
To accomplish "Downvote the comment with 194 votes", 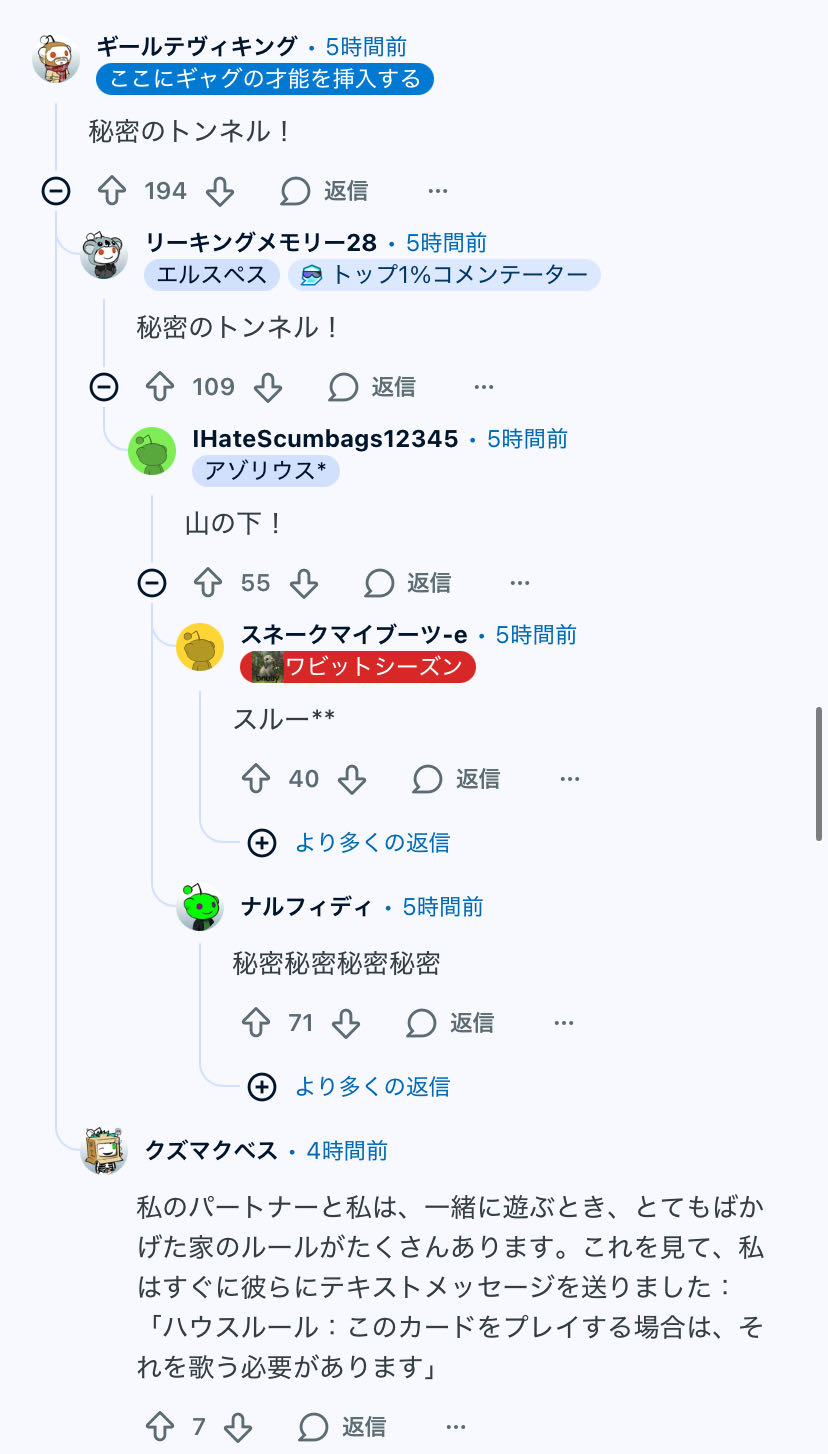I will click(x=219, y=191).
